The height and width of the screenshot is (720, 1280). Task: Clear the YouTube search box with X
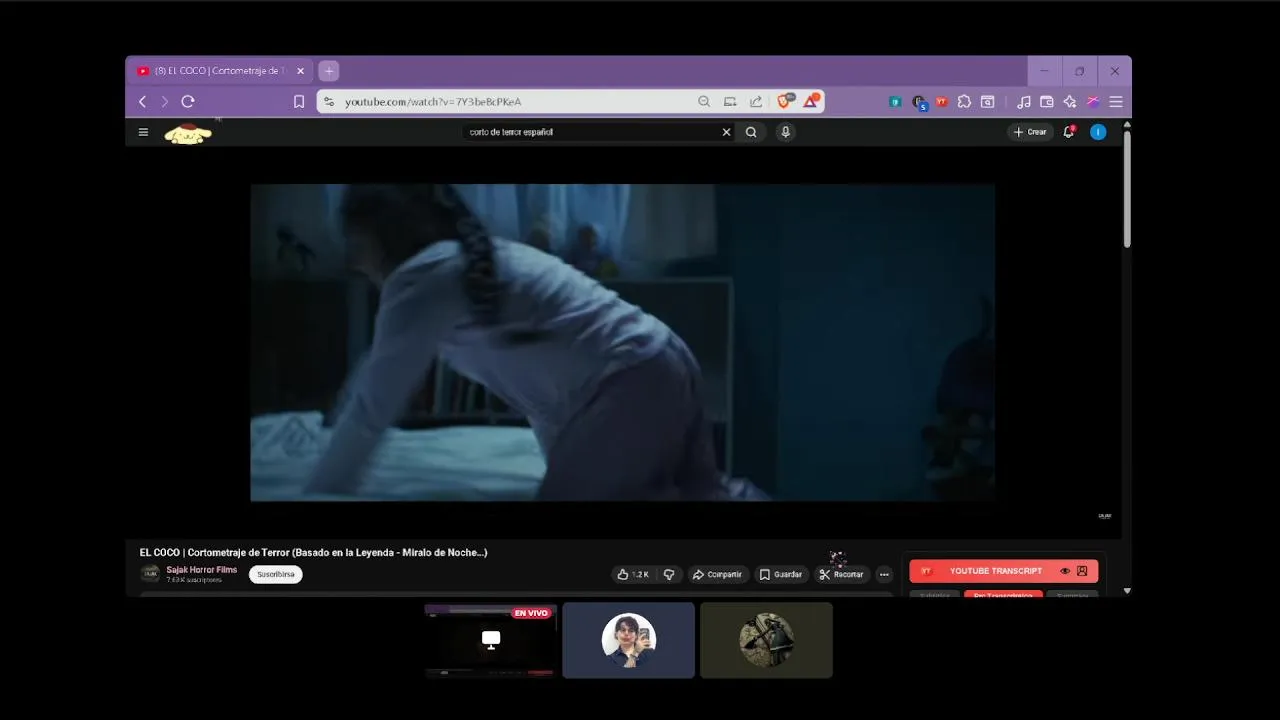pyautogui.click(x=726, y=132)
